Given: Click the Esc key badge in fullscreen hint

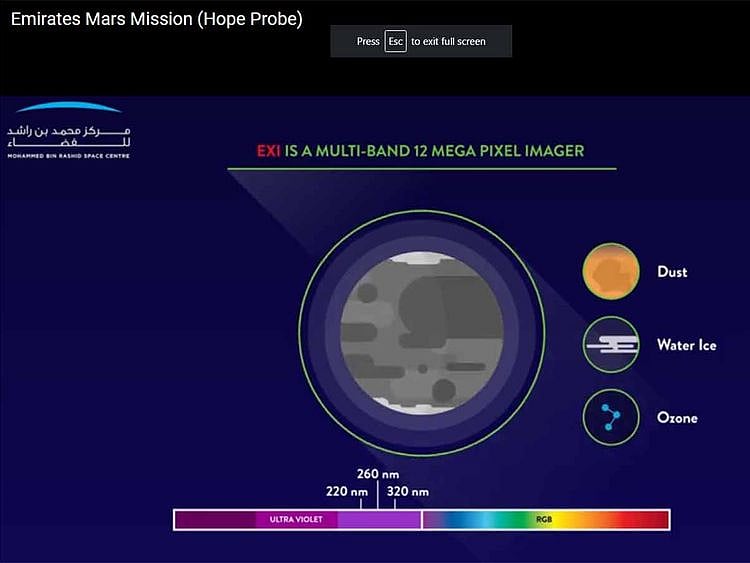Looking at the screenshot, I should coord(396,42).
